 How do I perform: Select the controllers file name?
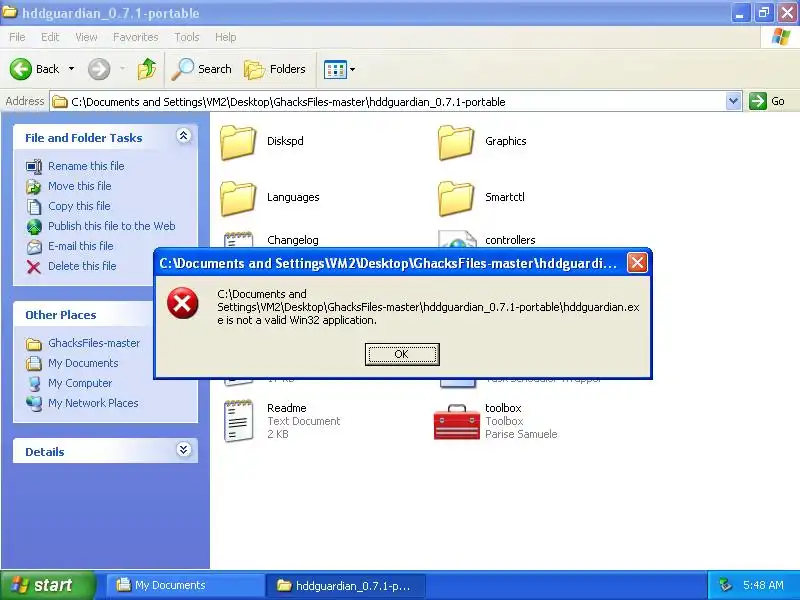click(510, 240)
